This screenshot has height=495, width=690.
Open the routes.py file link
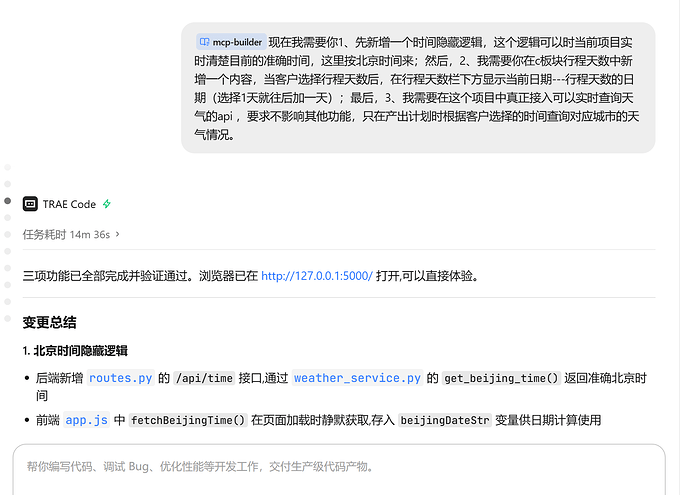coord(121,378)
